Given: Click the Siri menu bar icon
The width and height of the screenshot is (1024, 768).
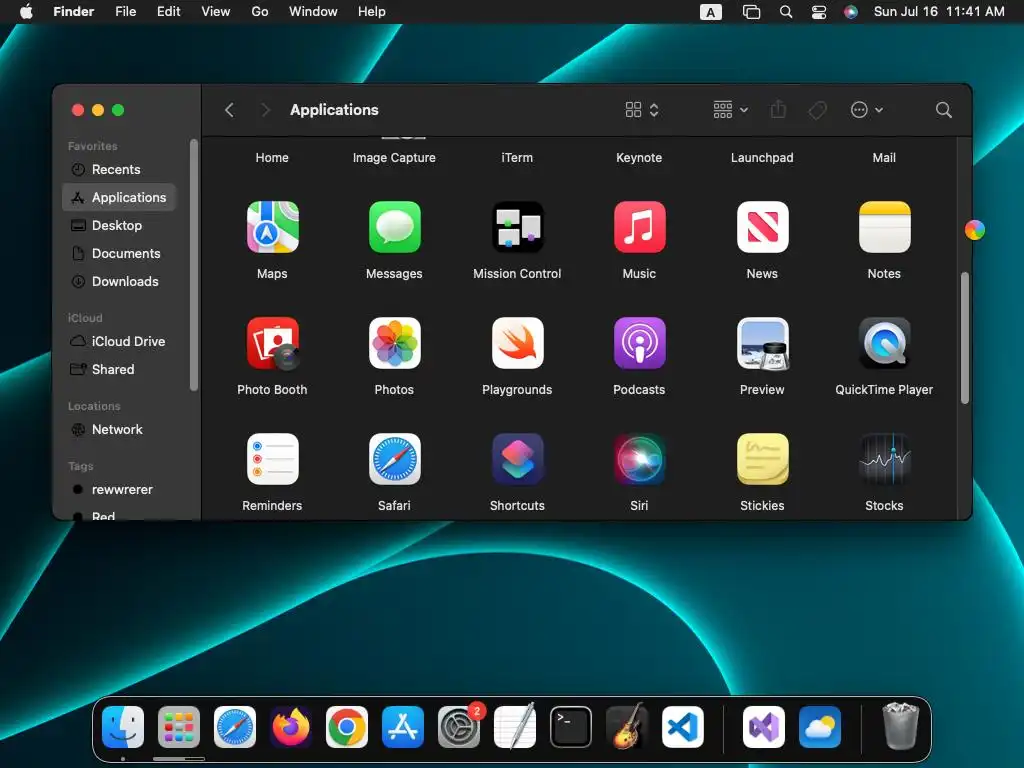Looking at the screenshot, I should (851, 12).
